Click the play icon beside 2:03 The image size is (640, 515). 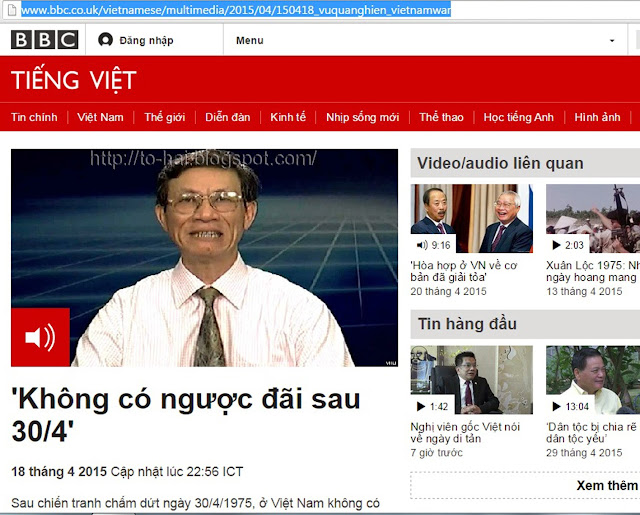click(556, 245)
